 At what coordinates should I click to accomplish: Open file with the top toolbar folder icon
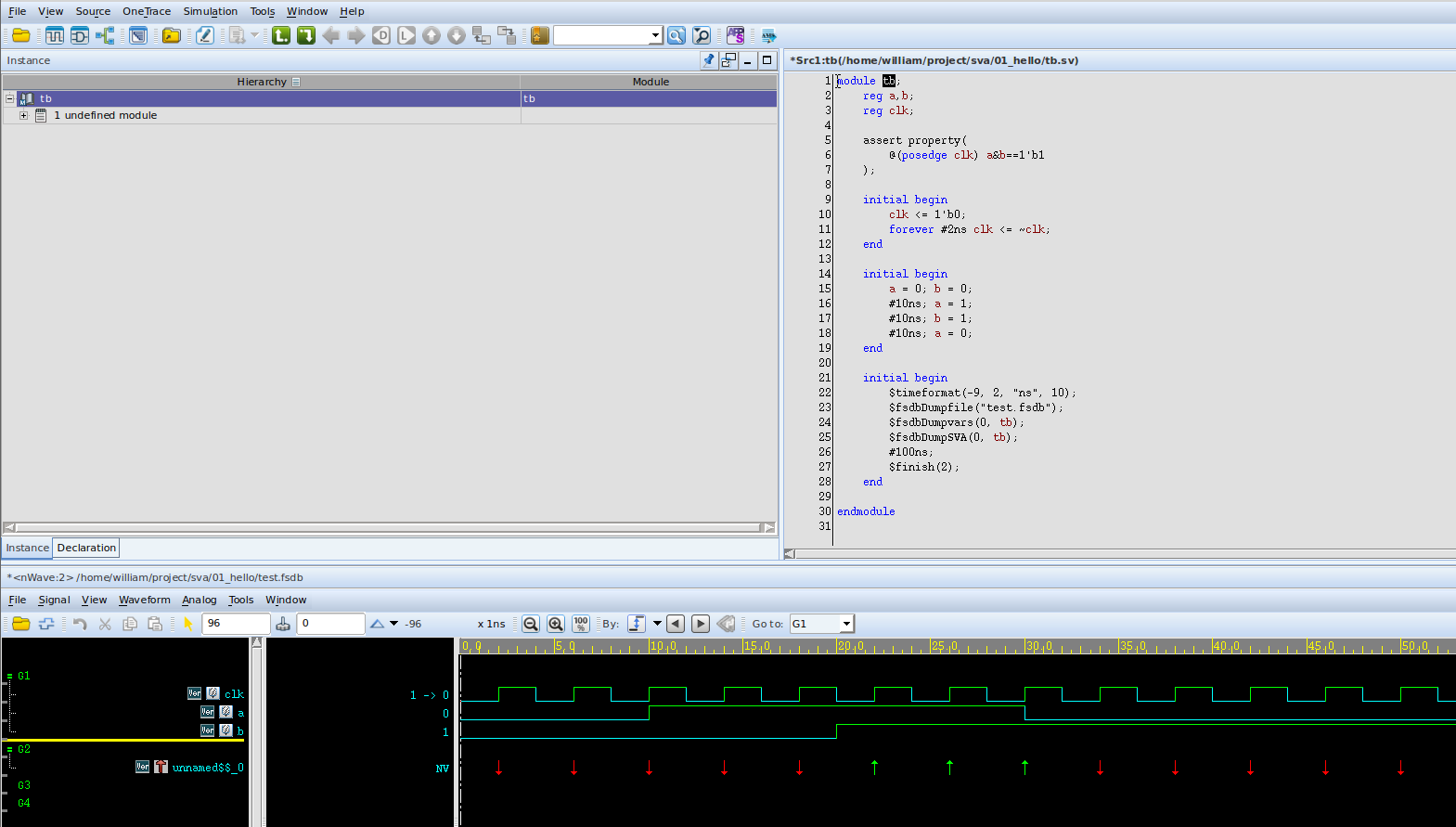coord(20,35)
